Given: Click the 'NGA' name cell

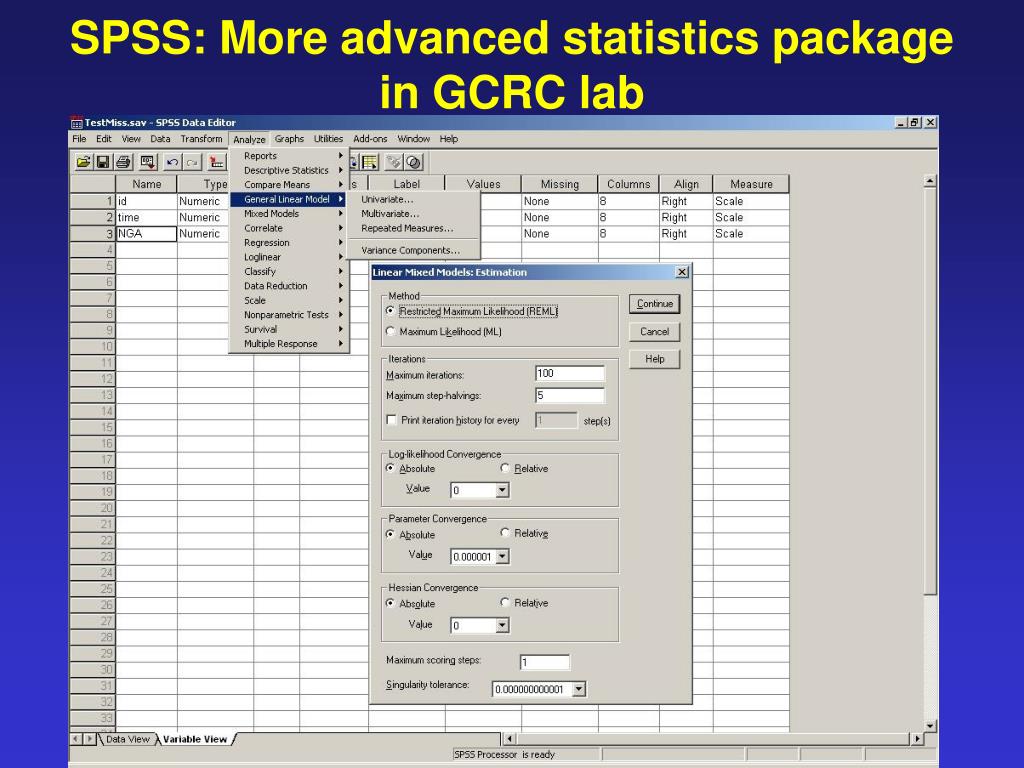Looking at the screenshot, I should coord(146,233).
